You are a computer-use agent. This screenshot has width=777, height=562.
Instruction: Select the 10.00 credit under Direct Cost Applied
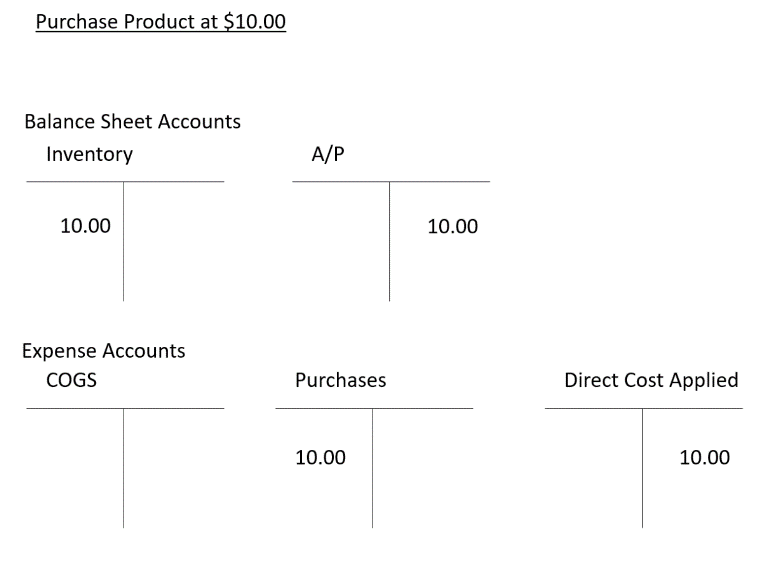coord(704,458)
